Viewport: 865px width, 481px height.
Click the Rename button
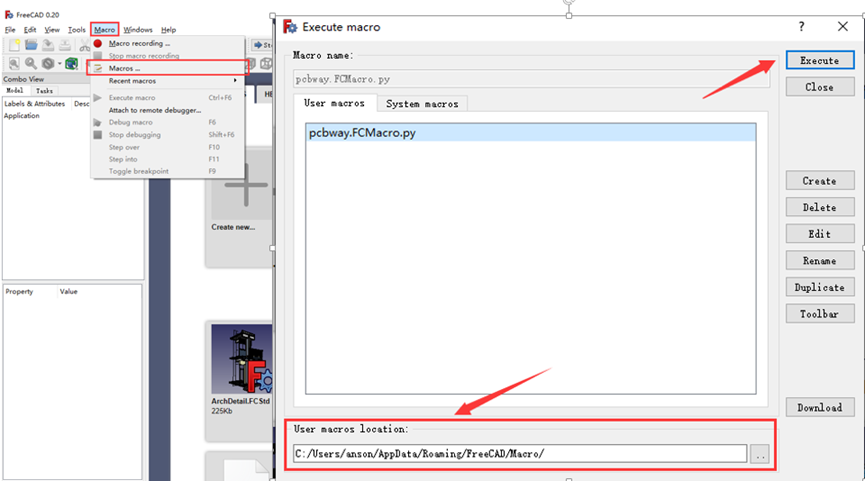pos(820,260)
